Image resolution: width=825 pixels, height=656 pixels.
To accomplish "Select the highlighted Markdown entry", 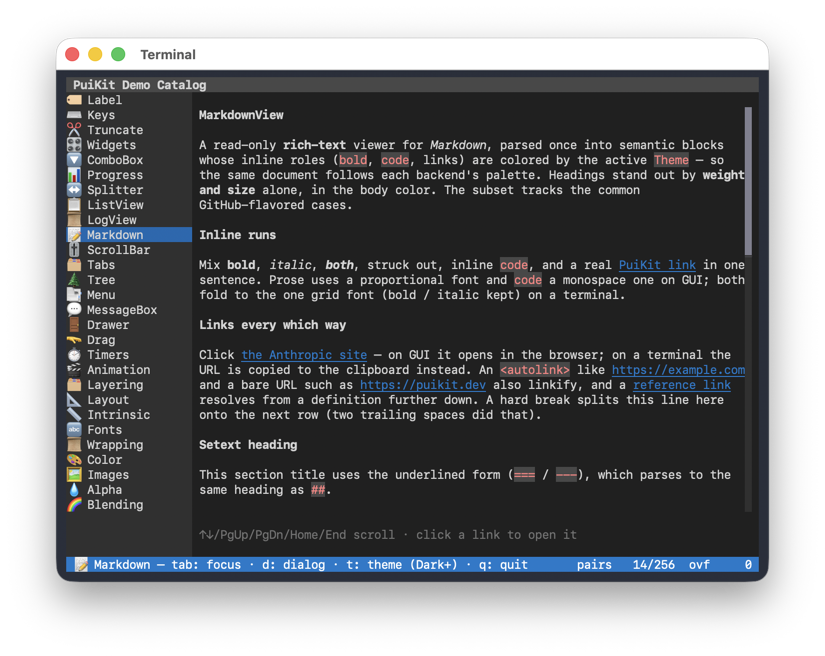I will coord(129,235).
